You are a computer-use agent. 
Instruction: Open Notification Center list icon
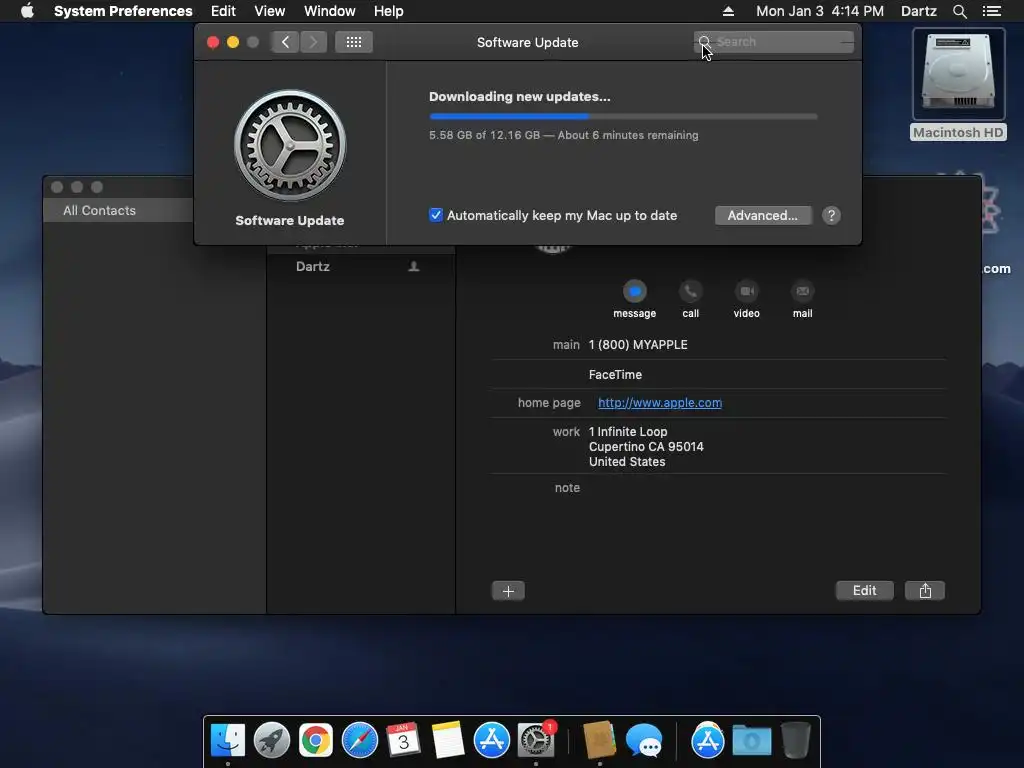tap(991, 11)
